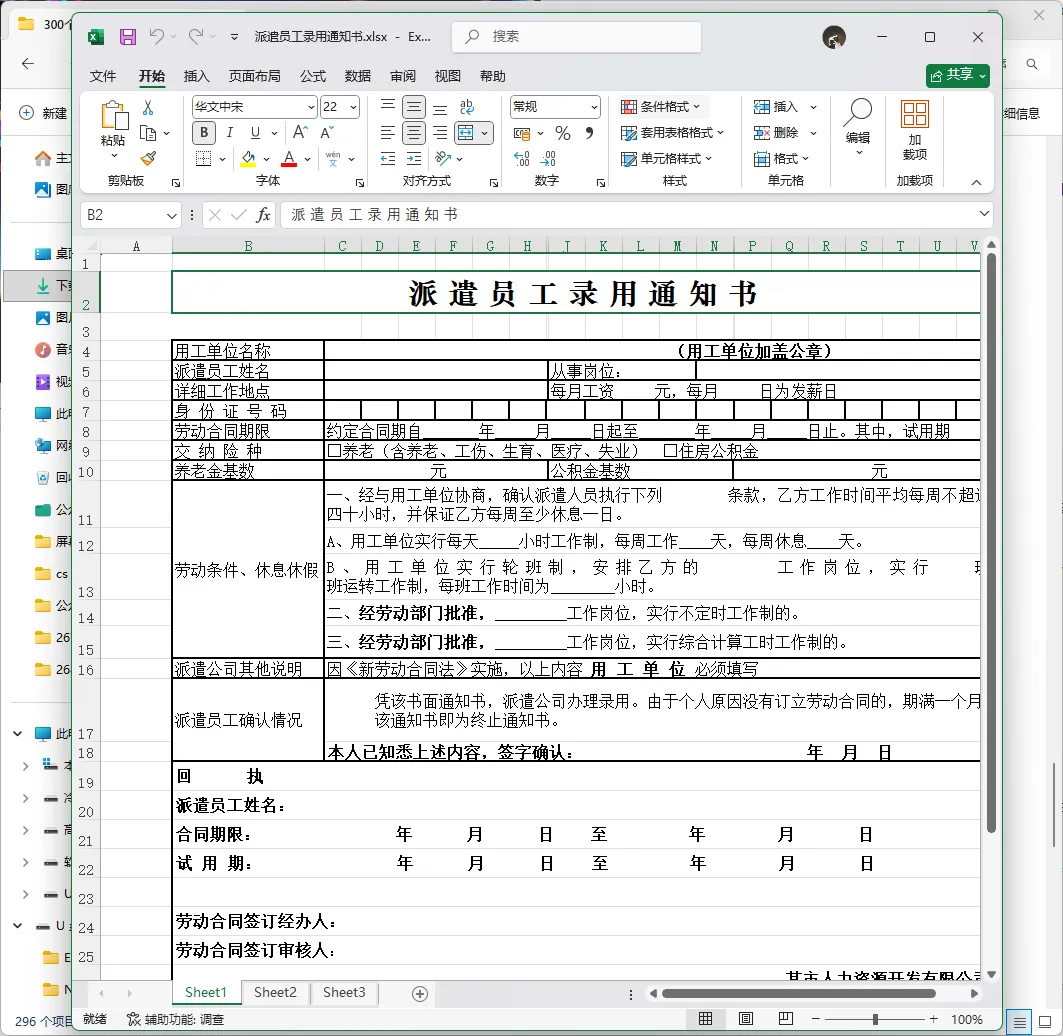Apply cell borders icon
1063x1036 pixels.
tap(203, 159)
